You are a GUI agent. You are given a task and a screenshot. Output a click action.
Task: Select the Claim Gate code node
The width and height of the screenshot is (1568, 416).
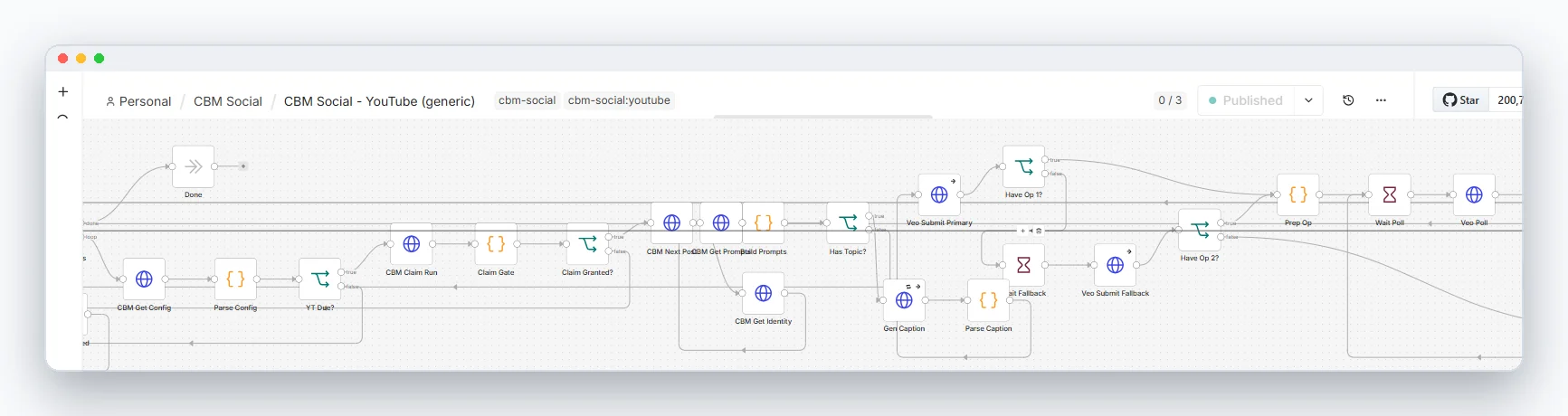(496, 244)
